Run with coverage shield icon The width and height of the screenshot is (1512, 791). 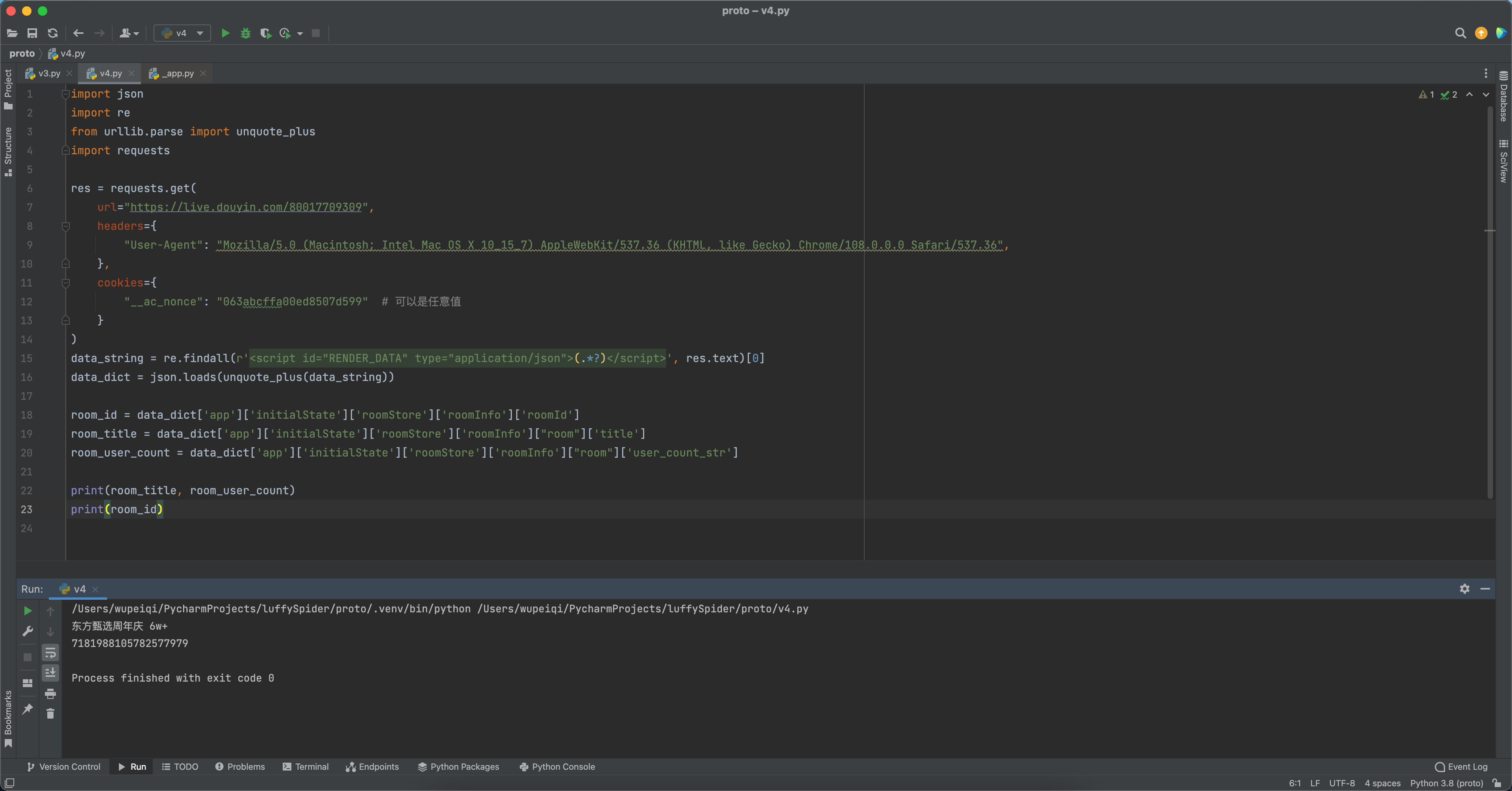[266, 33]
